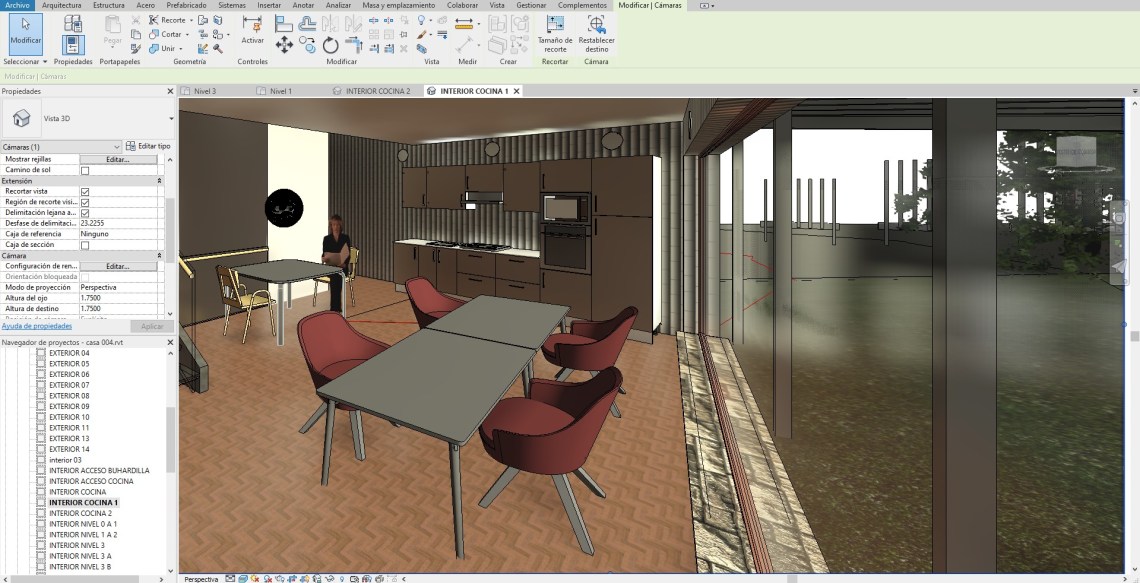Switch to the INTERIOR COCINA 2 view tab
Image resolution: width=1140 pixels, height=583 pixels.
coord(377,91)
